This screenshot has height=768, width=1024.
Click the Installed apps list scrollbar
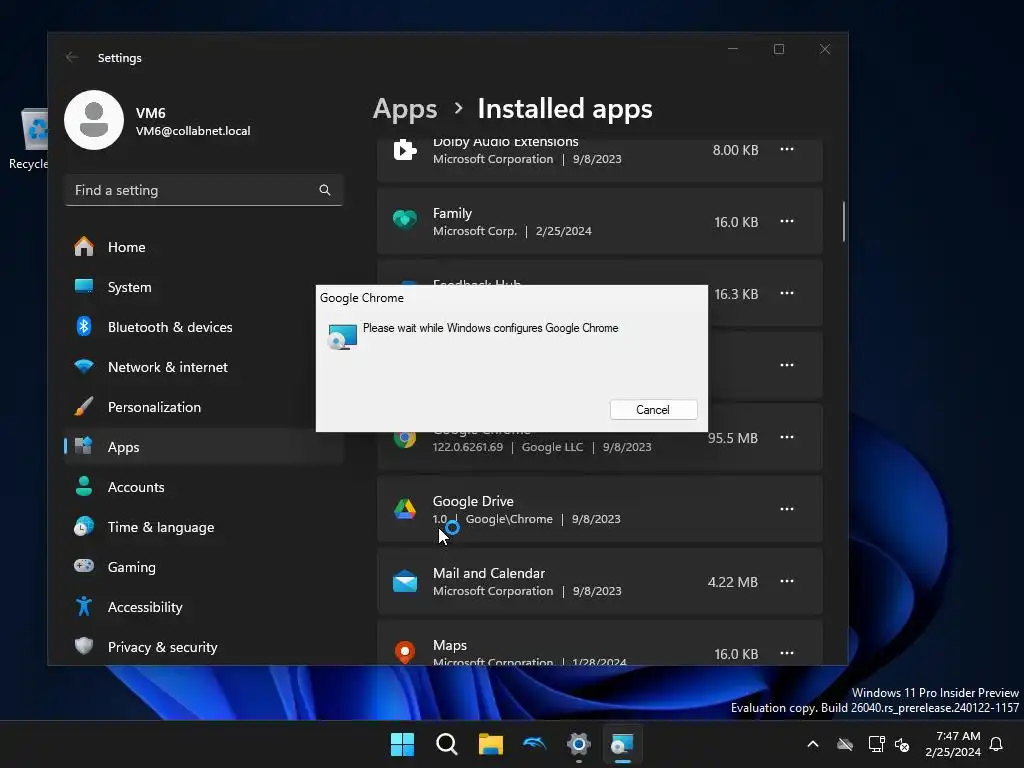[844, 221]
